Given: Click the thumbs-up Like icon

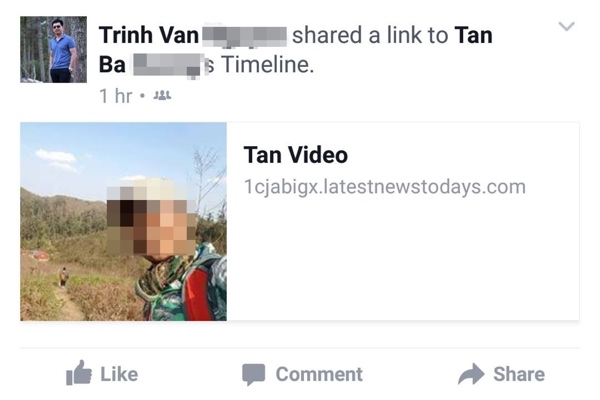Looking at the screenshot, I should (79, 372).
